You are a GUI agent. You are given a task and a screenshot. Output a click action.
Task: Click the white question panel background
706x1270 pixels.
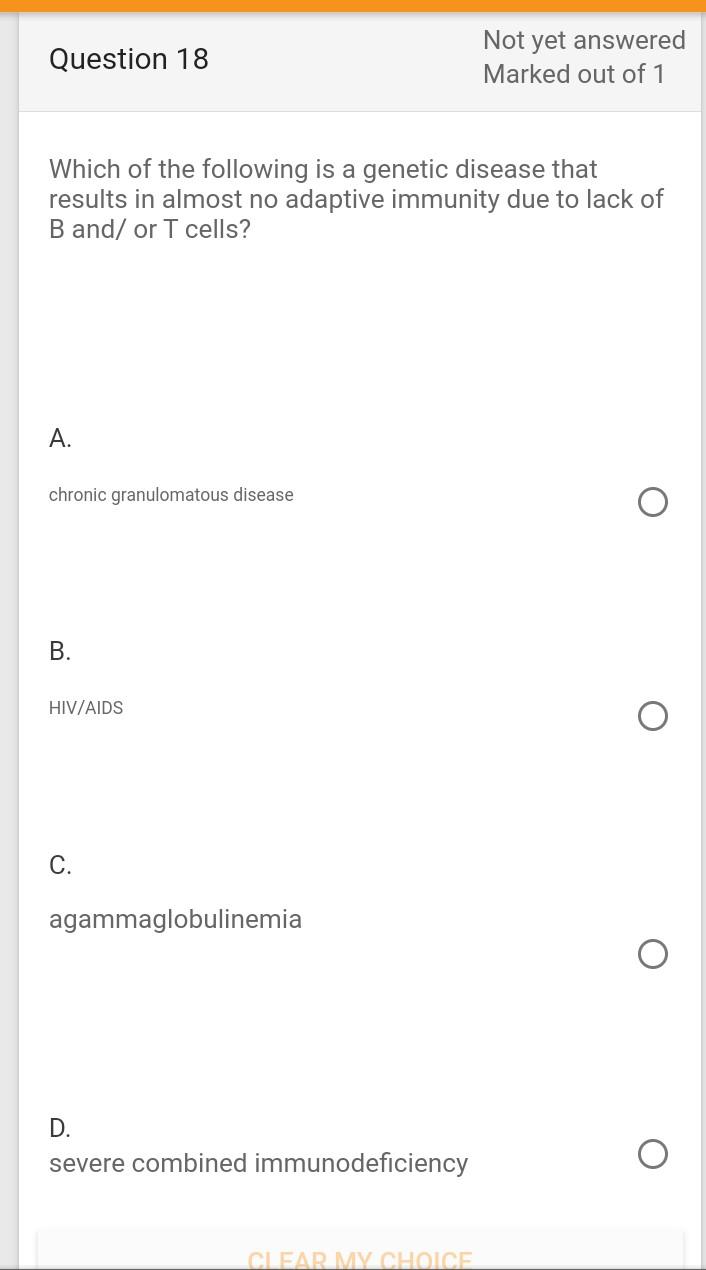click(360, 330)
